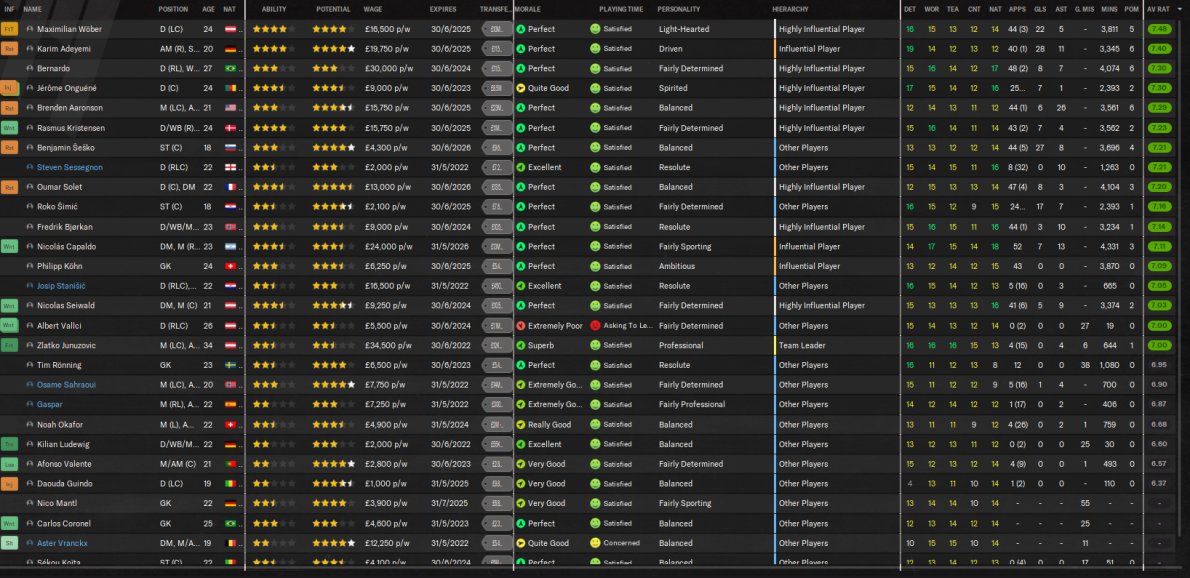Sort by the HIERARCHY column header
This screenshot has width=1190, height=578.
[x=790, y=9]
